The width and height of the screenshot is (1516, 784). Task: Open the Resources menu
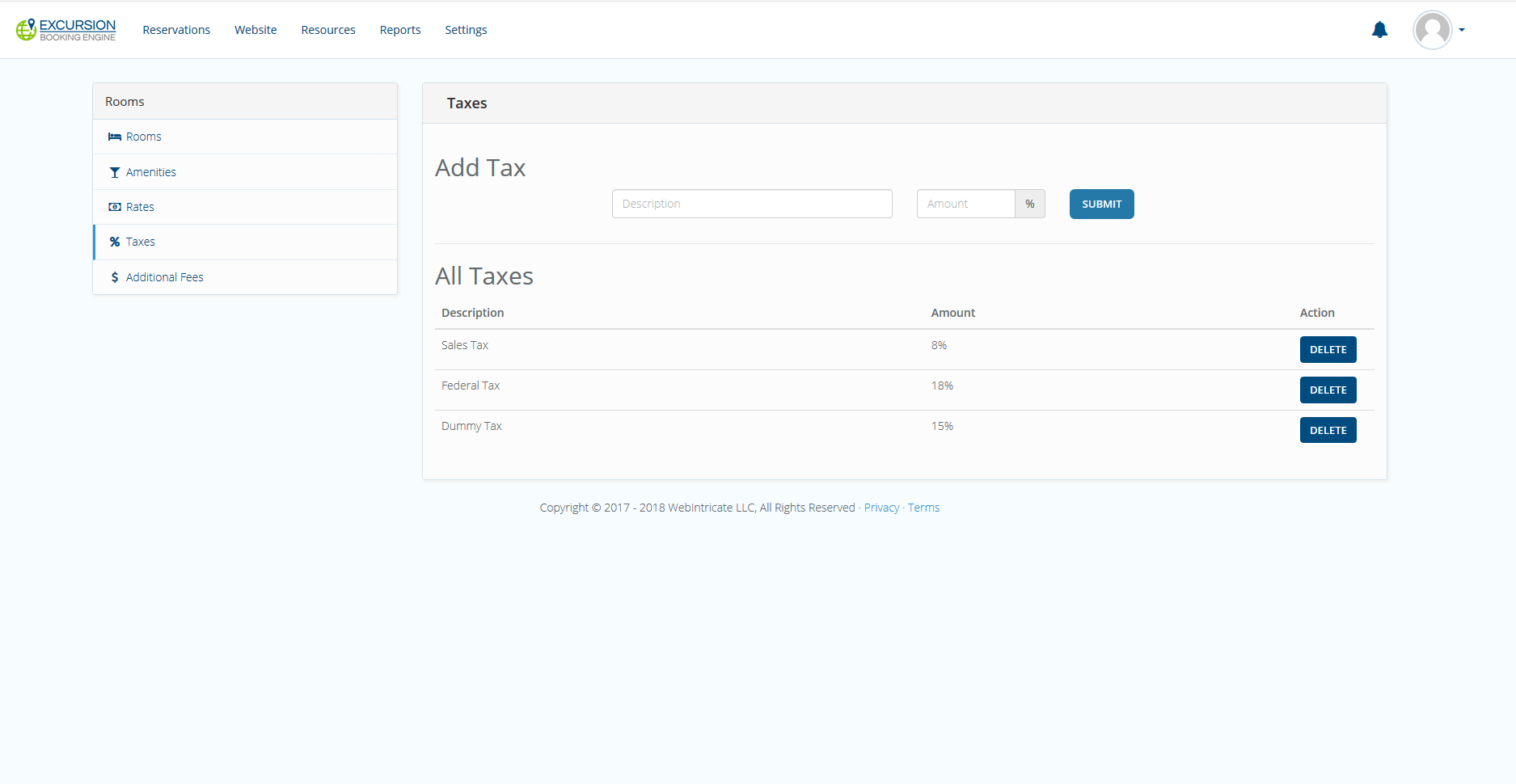point(328,30)
